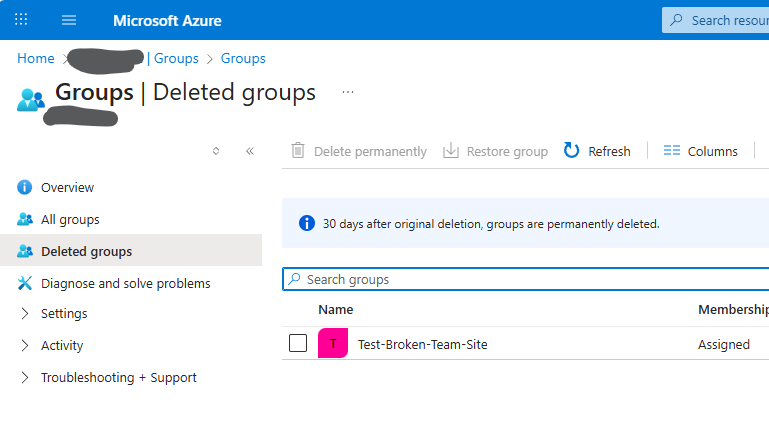
Task: Click the 30 days deletion notice text
Action: 491,224
